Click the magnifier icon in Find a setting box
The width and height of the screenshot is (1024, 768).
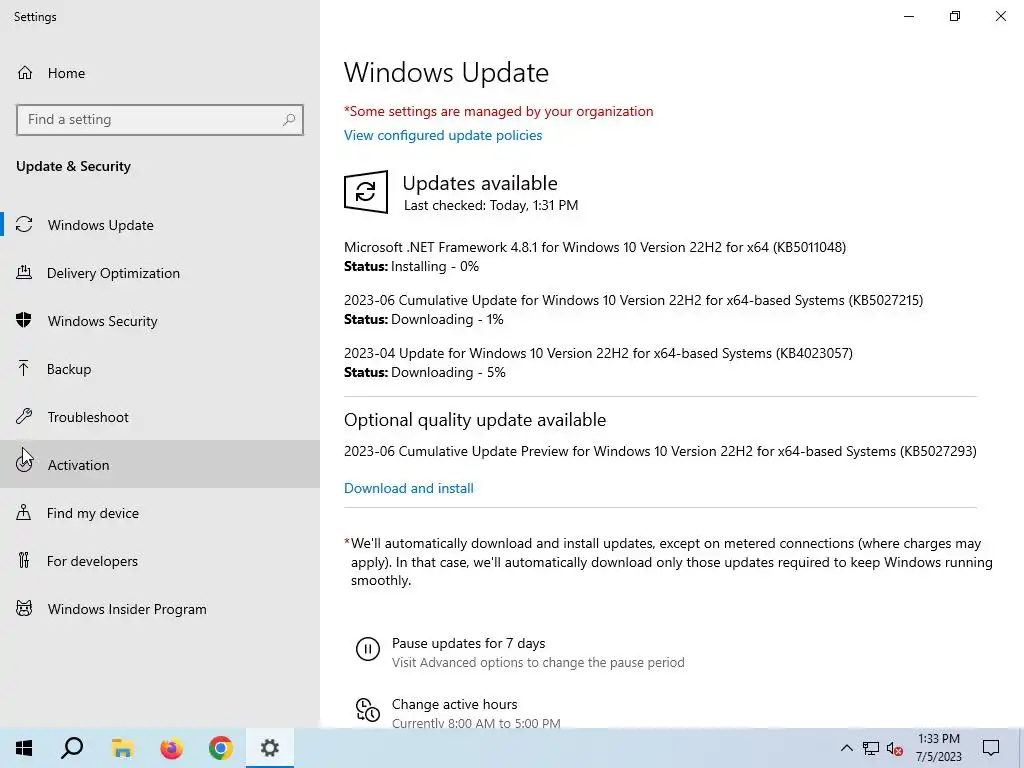[x=289, y=120]
